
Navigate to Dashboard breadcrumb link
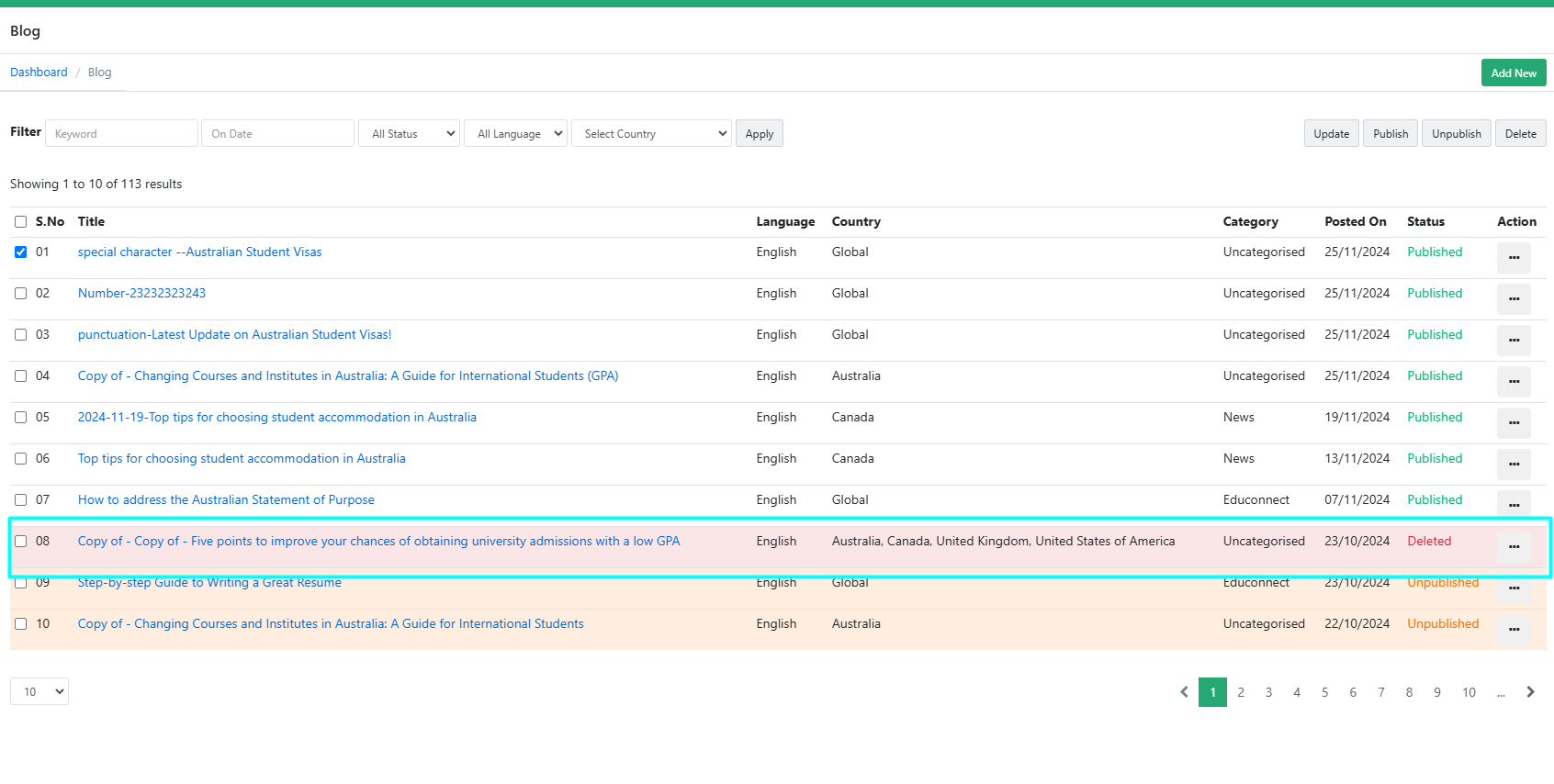[x=39, y=73]
